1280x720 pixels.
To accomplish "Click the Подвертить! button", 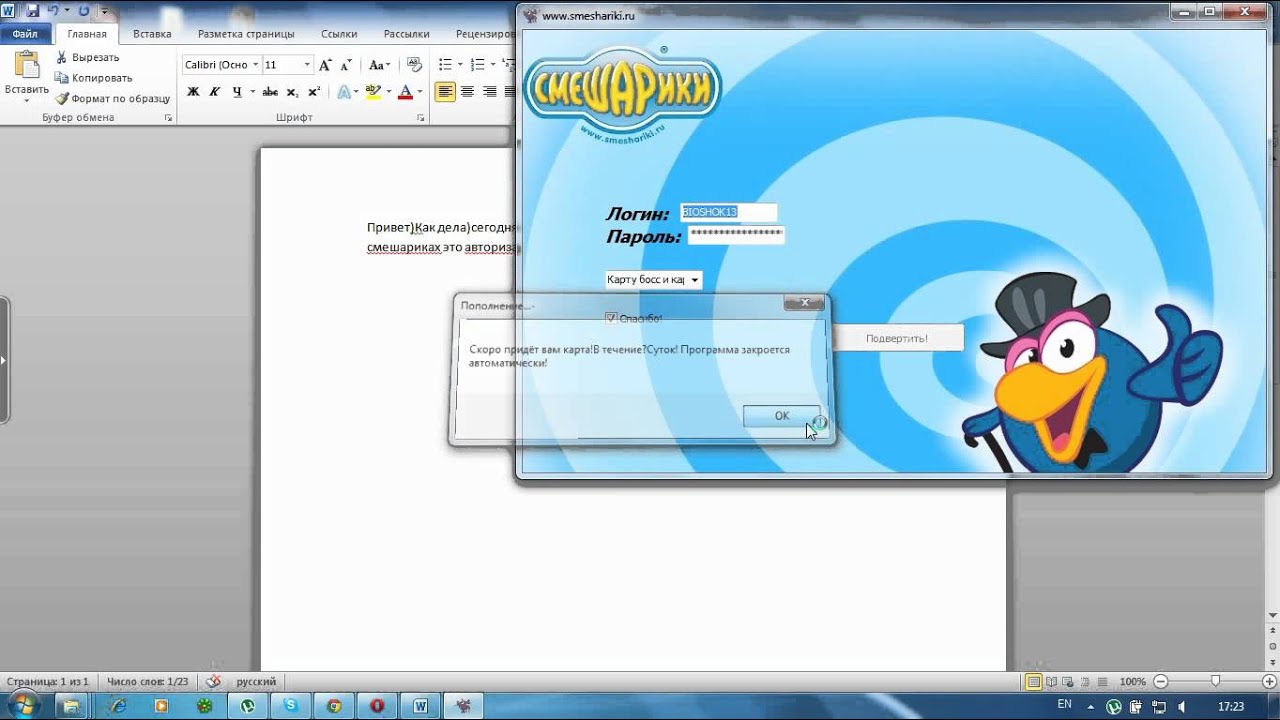I will tap(897, 338).
